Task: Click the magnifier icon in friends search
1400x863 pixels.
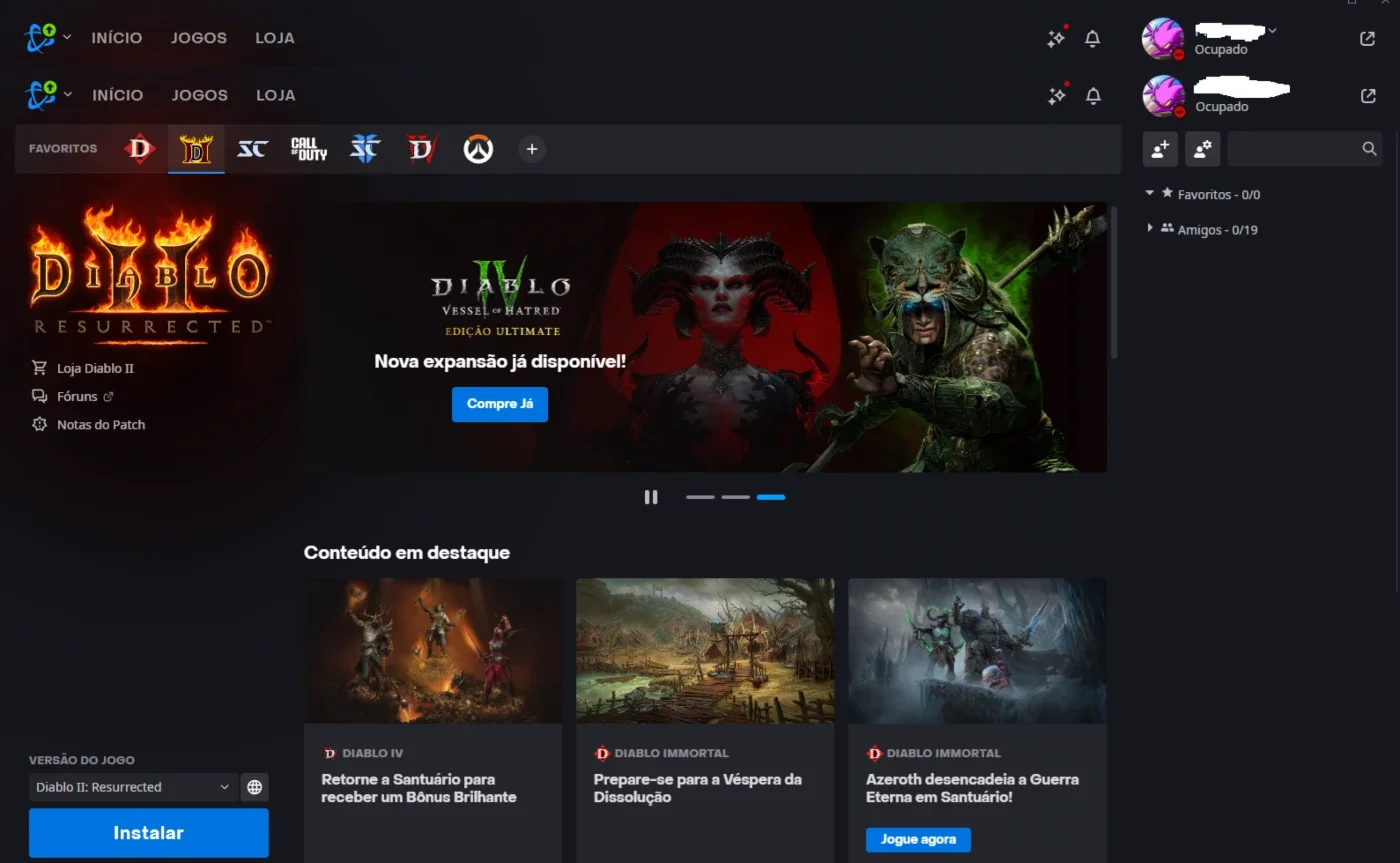Action: click(x=1369, y=149)
